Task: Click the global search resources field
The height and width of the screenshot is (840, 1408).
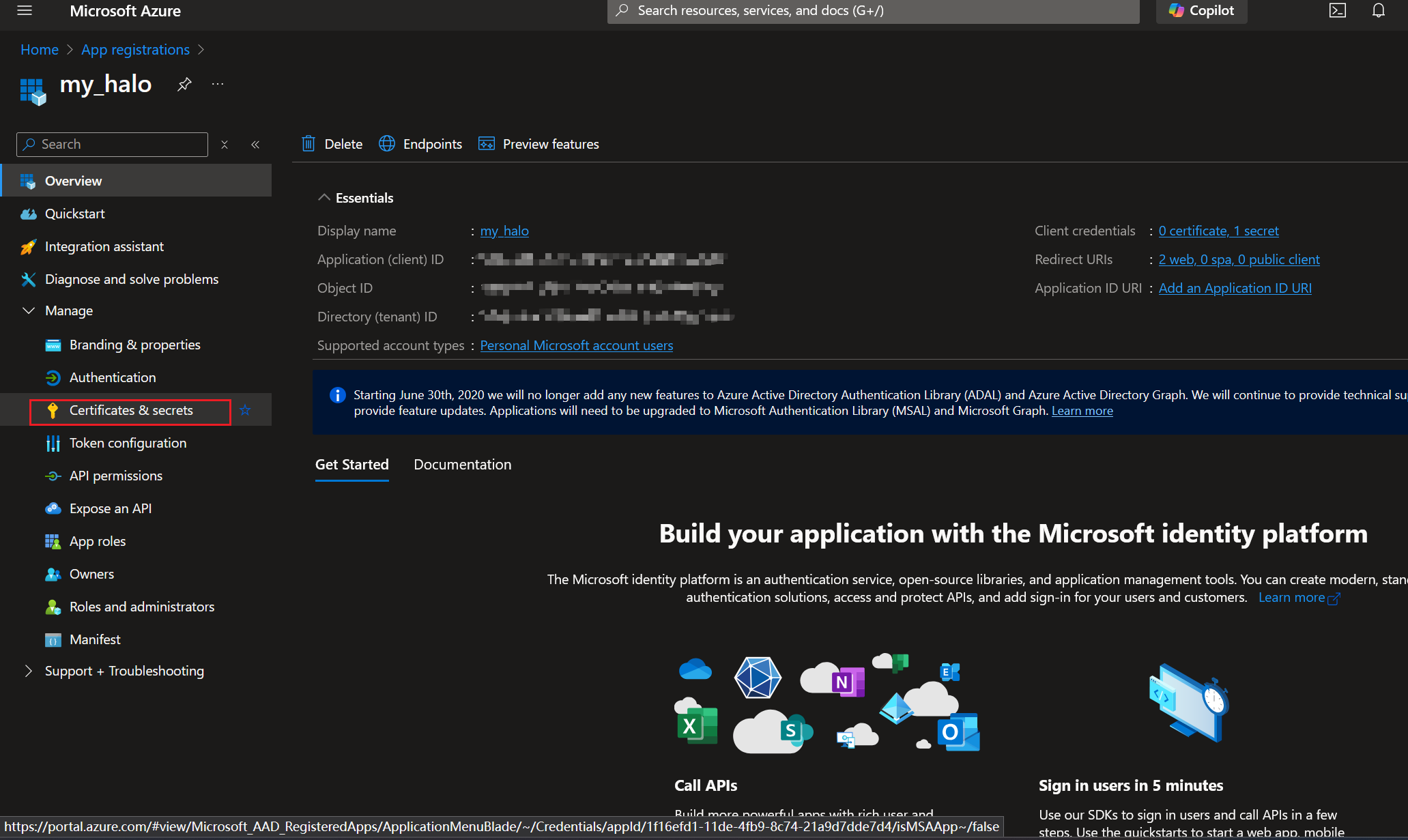Action: coord(873,11)
